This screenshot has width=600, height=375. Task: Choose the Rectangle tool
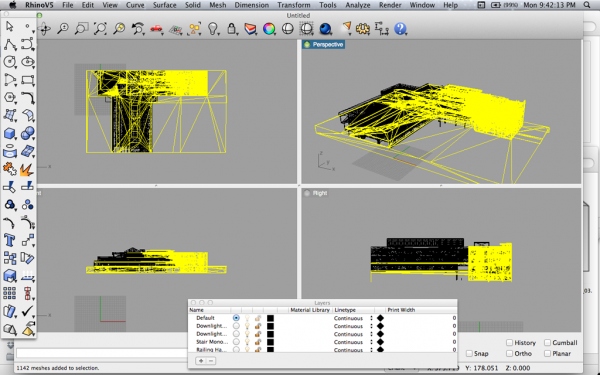[28, 80]
